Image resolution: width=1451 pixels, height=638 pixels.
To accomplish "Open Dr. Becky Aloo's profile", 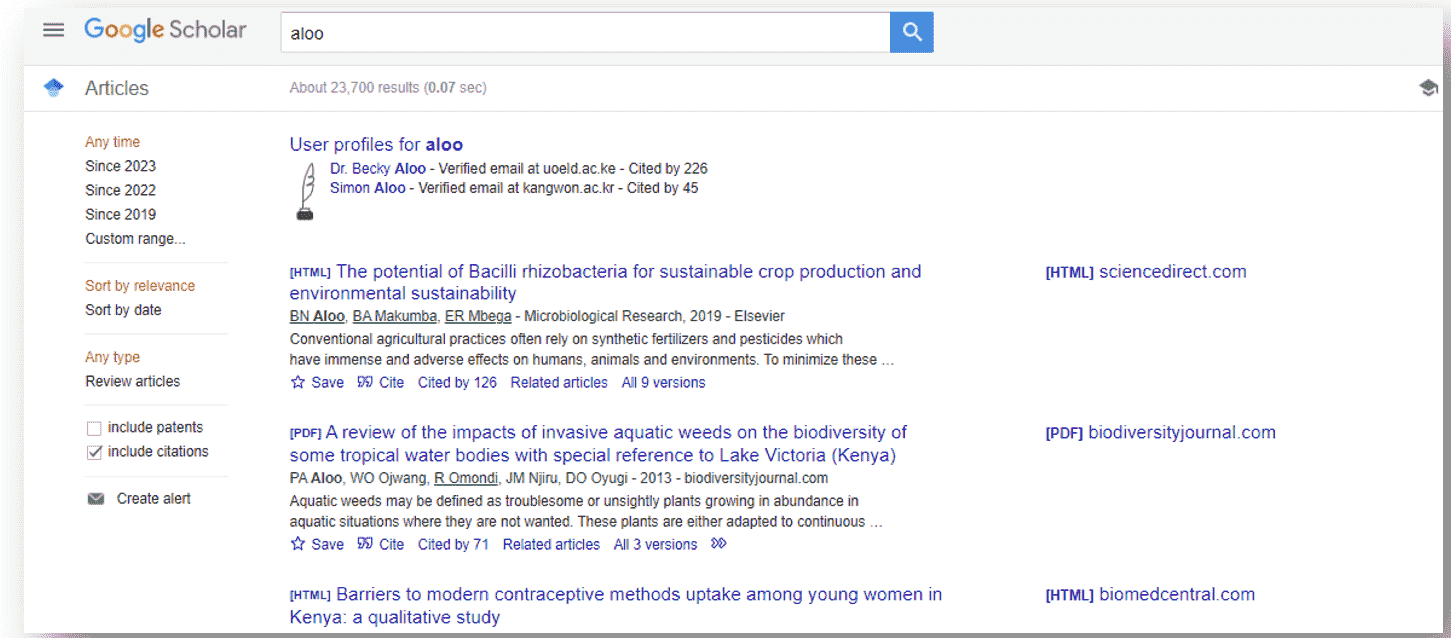I will click(x=378, y=168).
